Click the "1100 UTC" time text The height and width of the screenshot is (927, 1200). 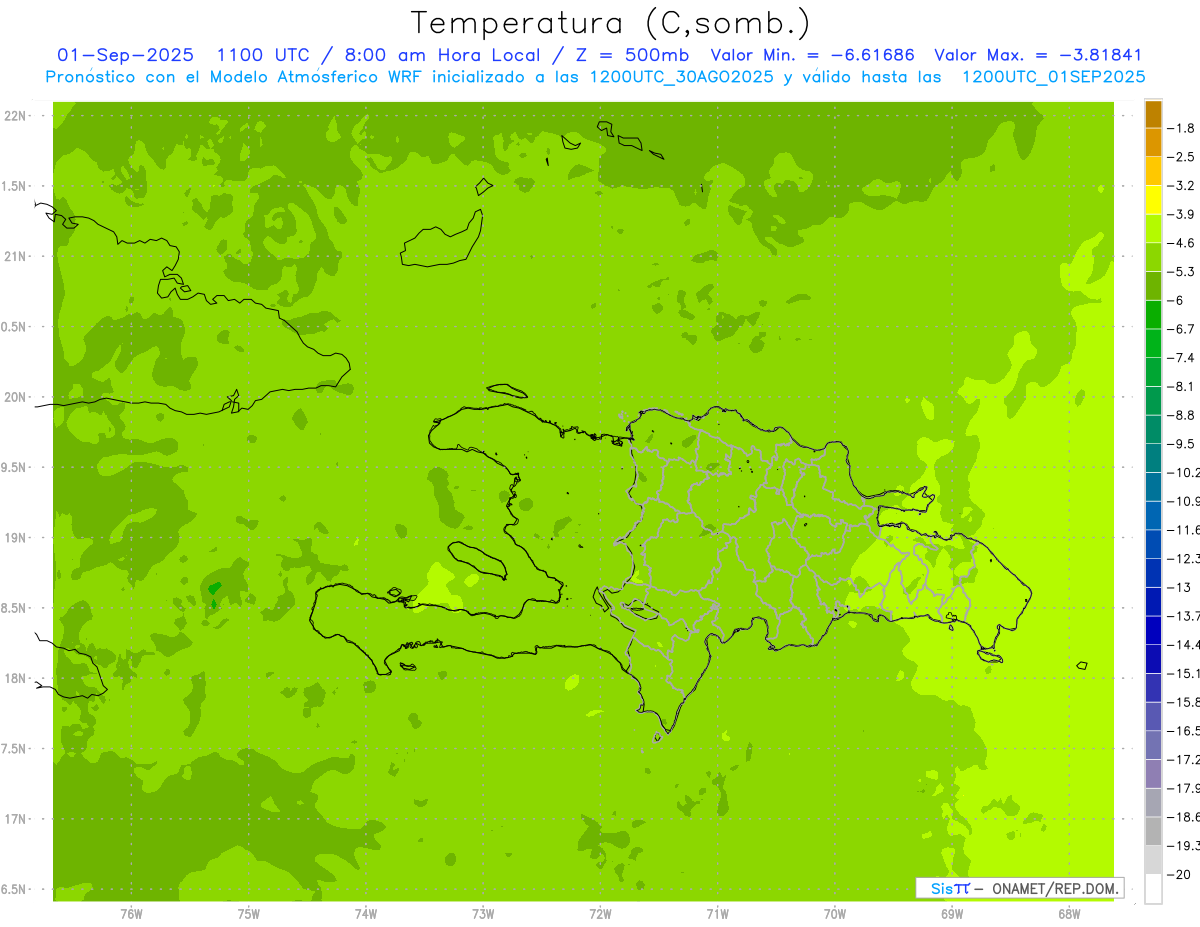(263, 55)
